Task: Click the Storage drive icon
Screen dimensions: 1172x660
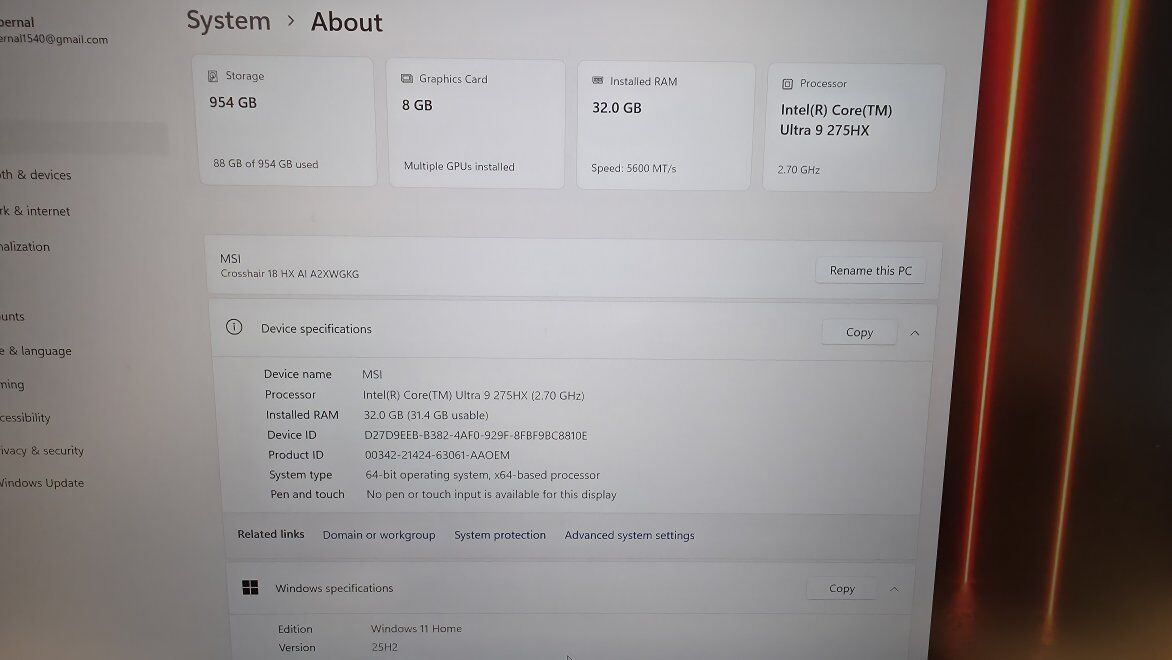Action: (x=213, y=76)
